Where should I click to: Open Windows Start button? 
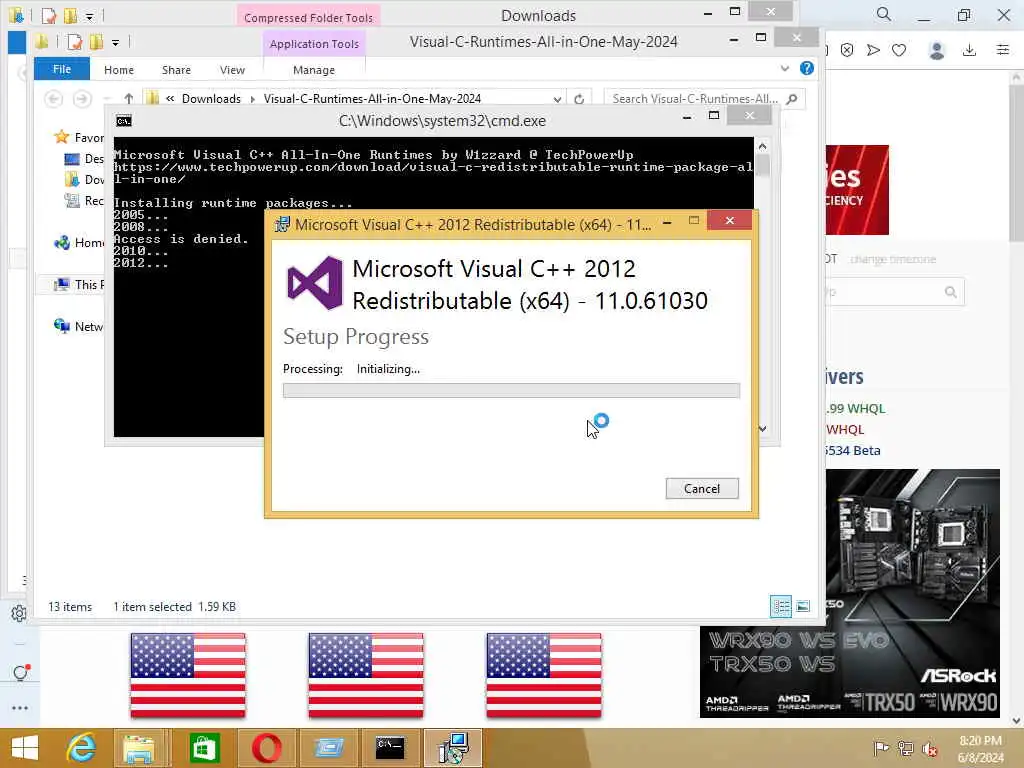point(25,748)
